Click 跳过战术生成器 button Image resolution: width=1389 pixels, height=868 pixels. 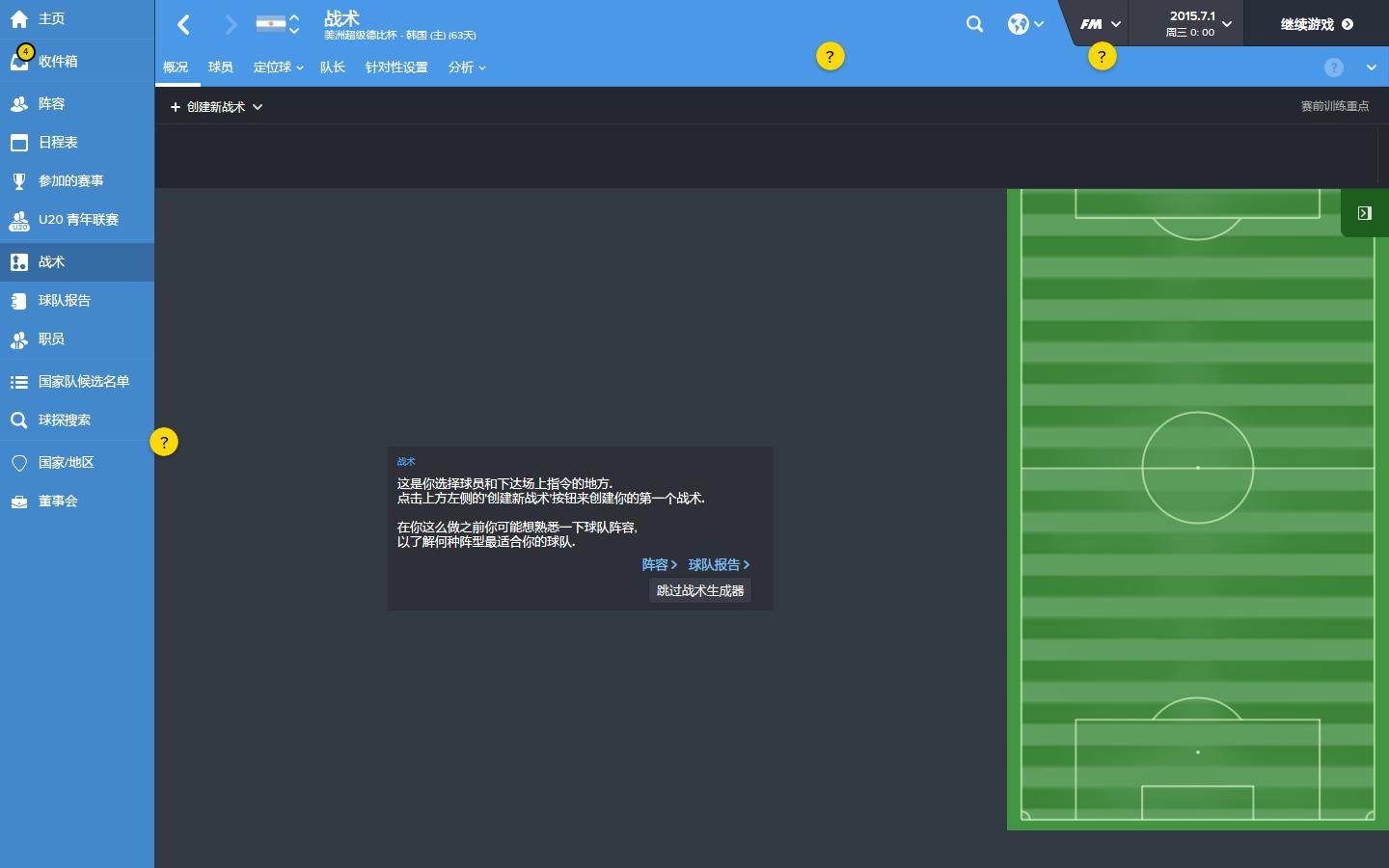tap(700, 590)
